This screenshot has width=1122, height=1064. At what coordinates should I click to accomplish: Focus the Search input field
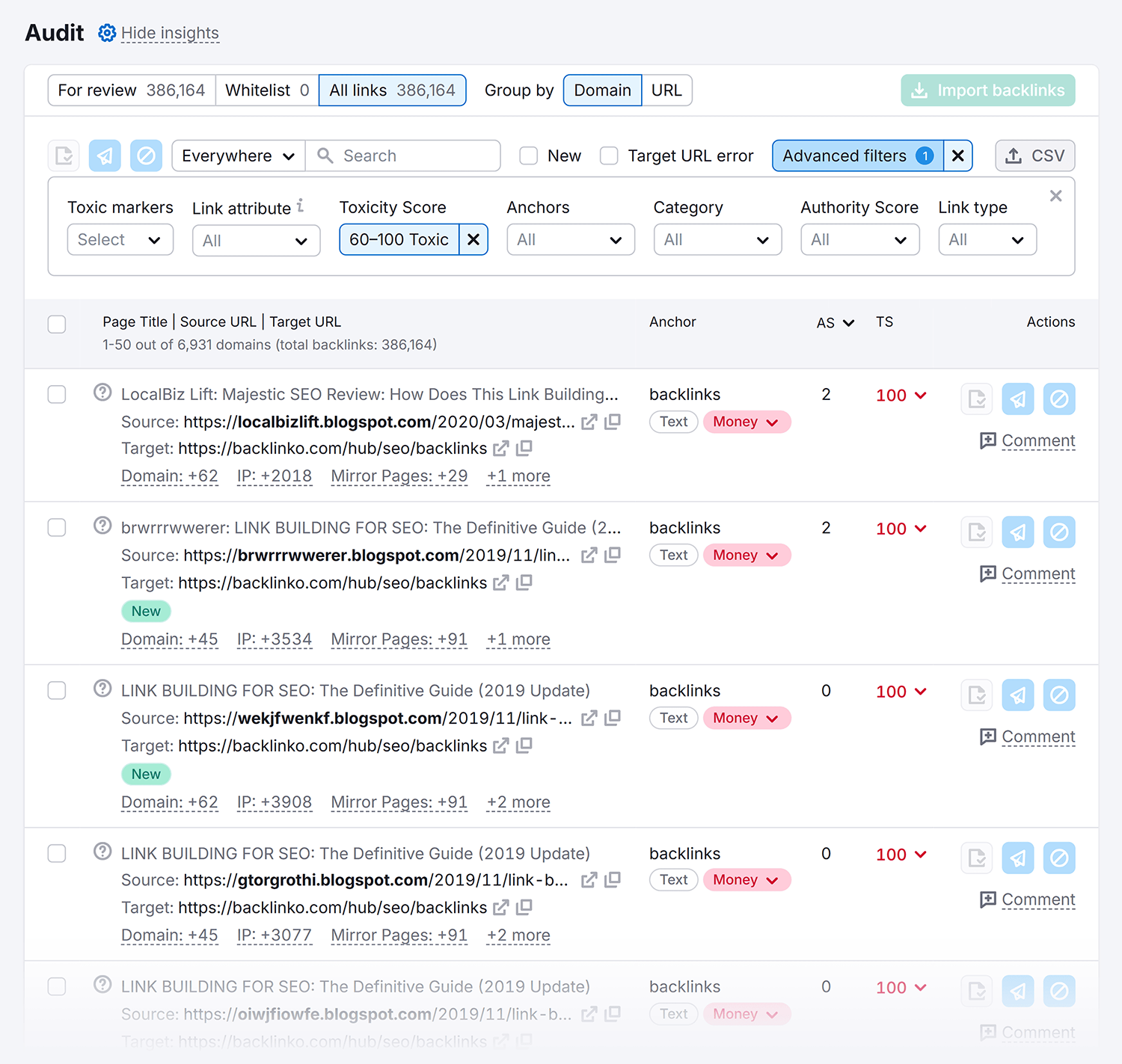click(403, 156)
